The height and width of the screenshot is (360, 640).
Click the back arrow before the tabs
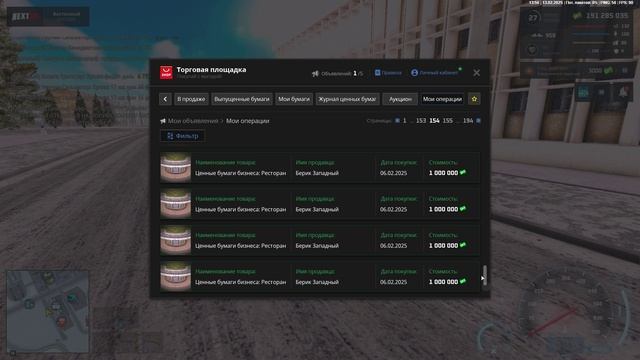coord(165,99)
